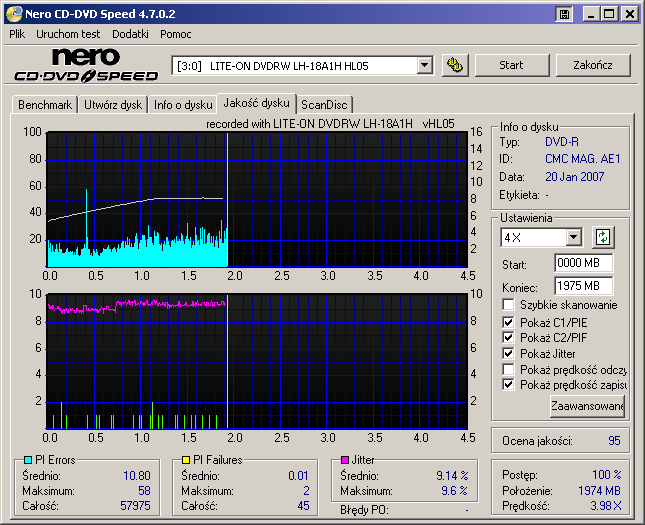Switch to the ScanDisc tab

pos(324,105)
